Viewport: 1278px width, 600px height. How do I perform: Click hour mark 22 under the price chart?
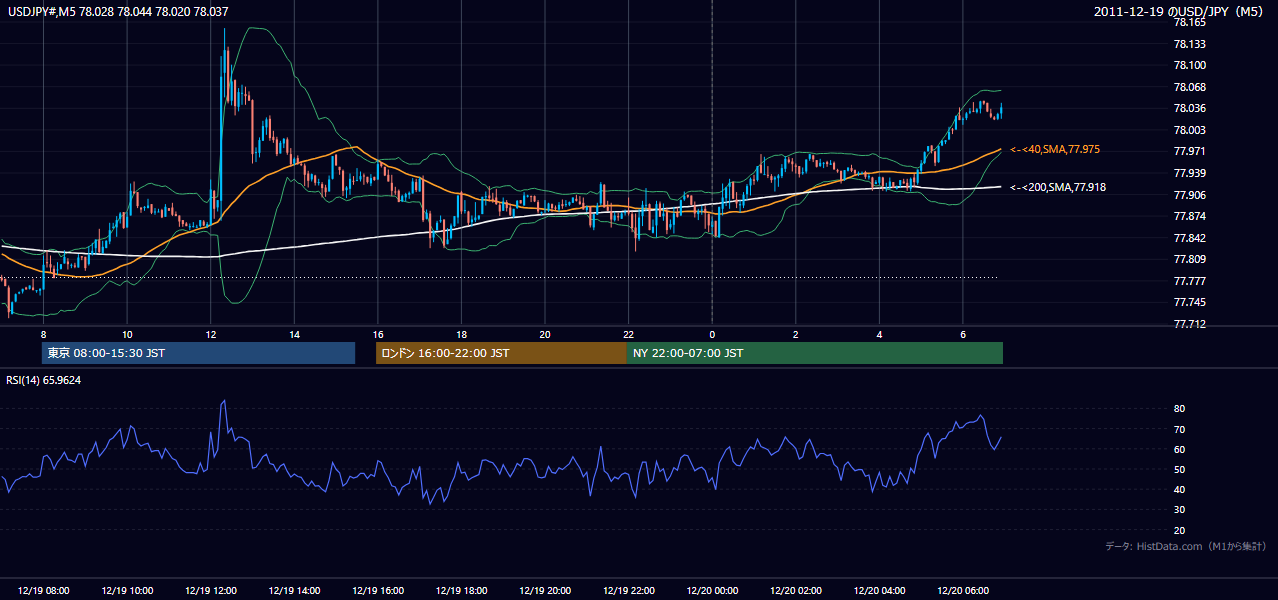[x=628, y=334]
